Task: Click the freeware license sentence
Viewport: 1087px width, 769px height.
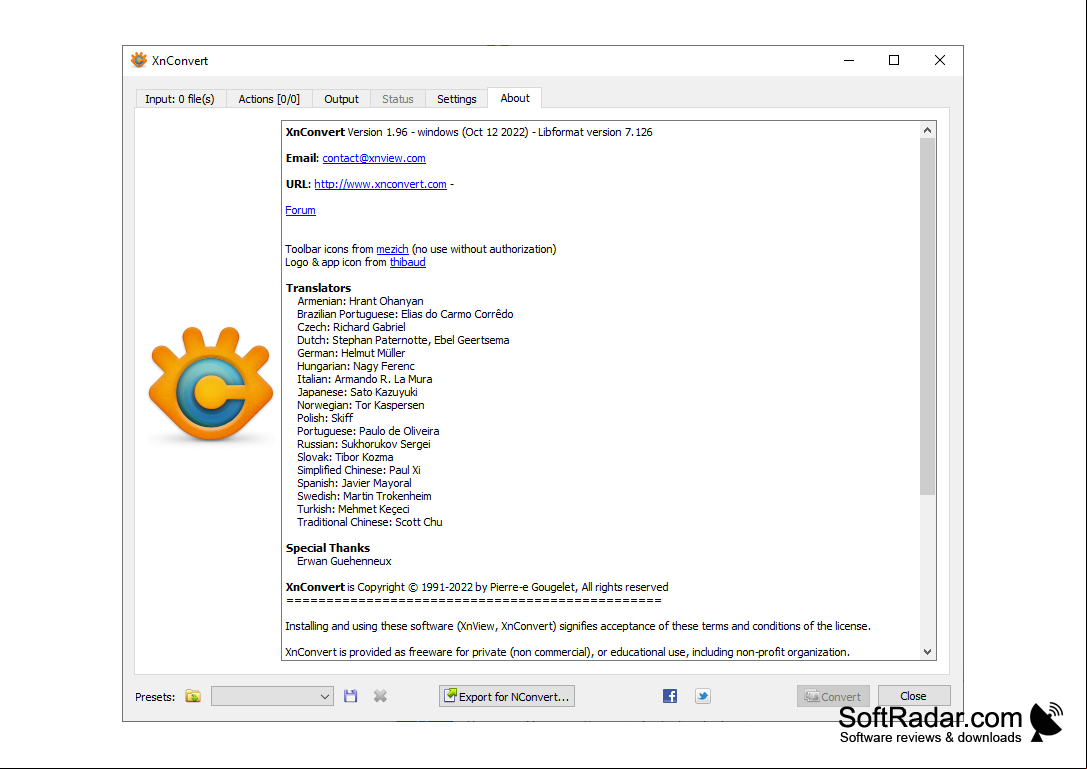Action: pos(568,653)
